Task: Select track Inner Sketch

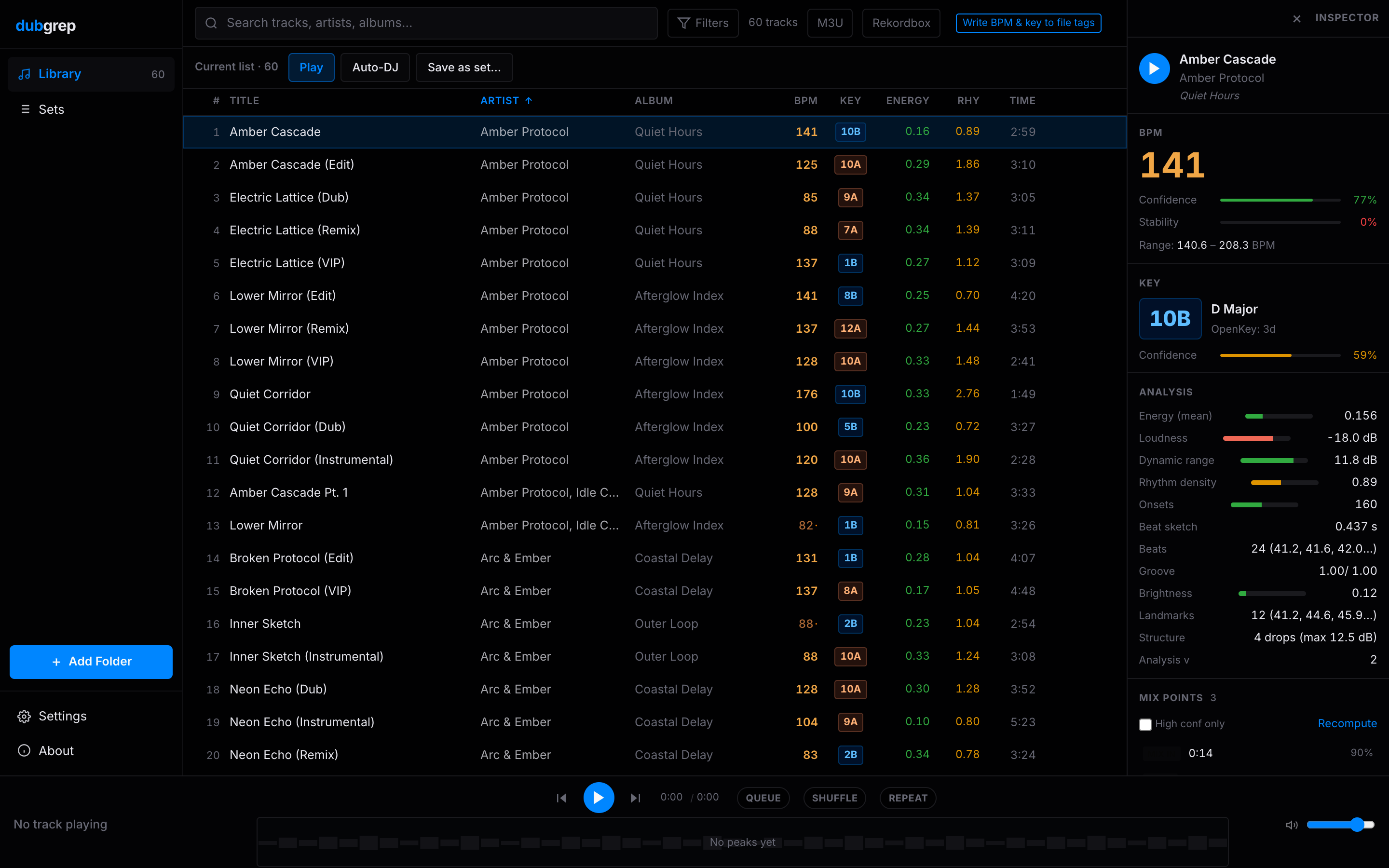Action: (x=654, y=624)
